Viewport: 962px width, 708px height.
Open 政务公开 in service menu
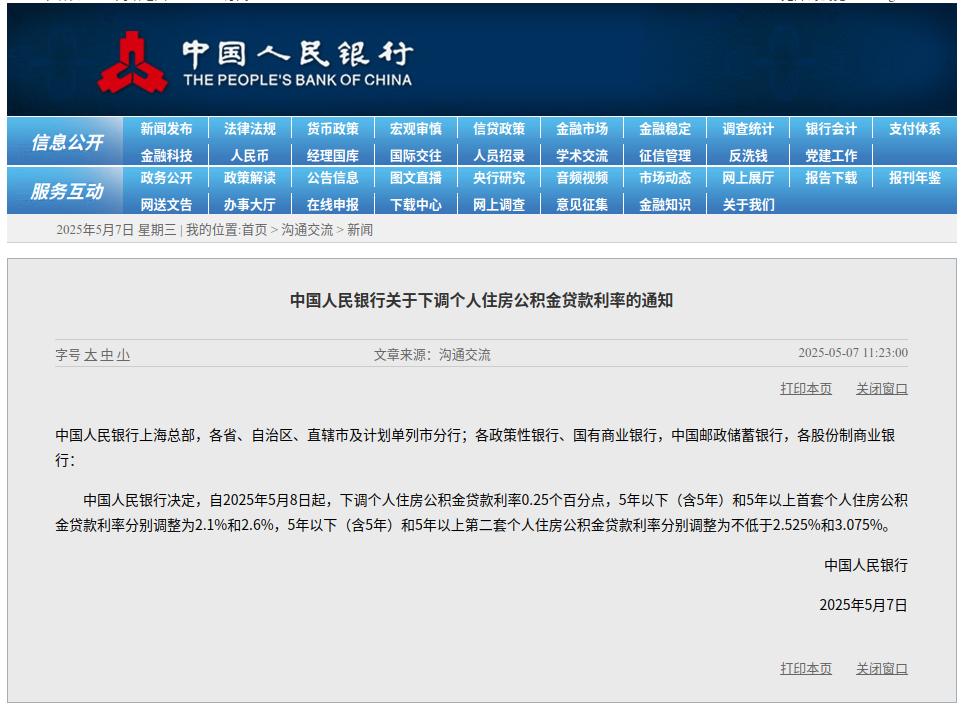(166, 178)
